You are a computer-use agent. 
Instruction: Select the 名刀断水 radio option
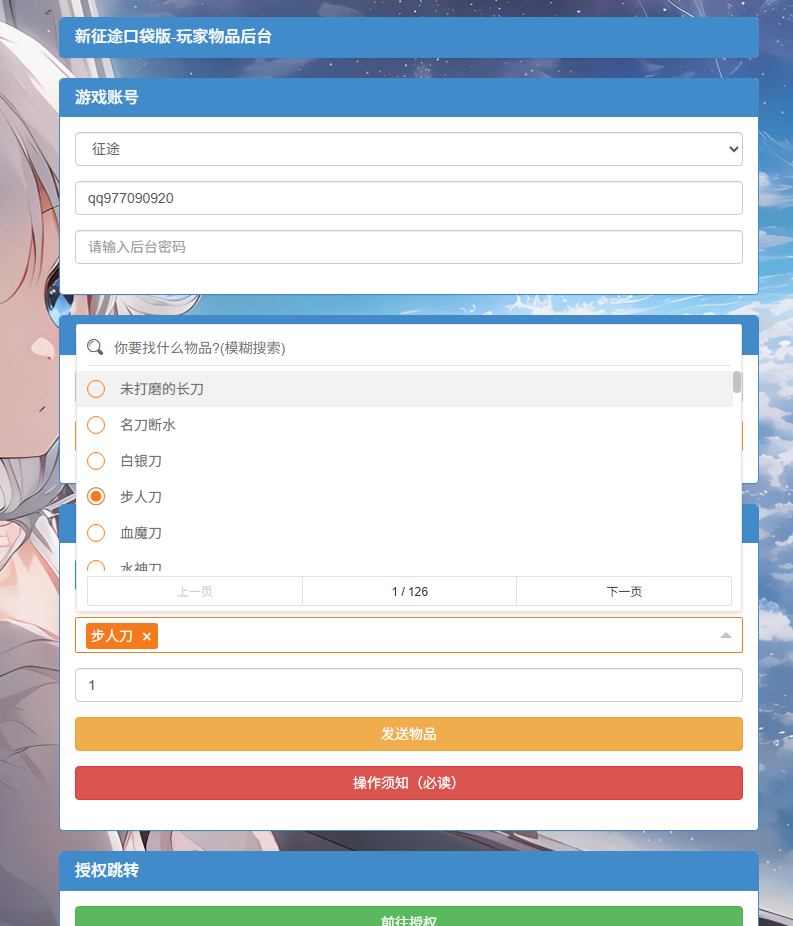click(96, 425)
